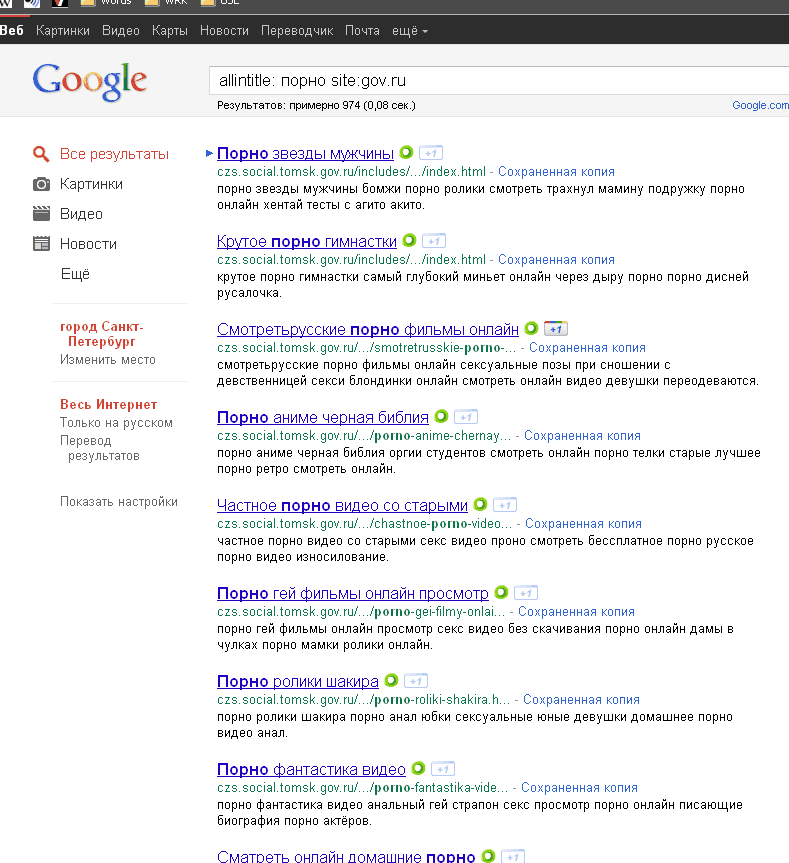Open 'Сохраненная копия' for 'гимнастки' result
Screen dimensions: 789x863
click(x=556, y=260)
